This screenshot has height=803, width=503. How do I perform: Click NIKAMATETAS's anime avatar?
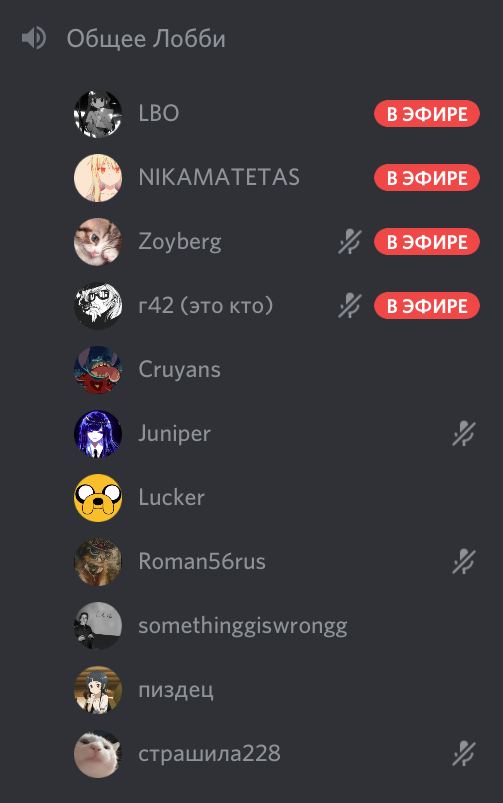coord(98,178)
